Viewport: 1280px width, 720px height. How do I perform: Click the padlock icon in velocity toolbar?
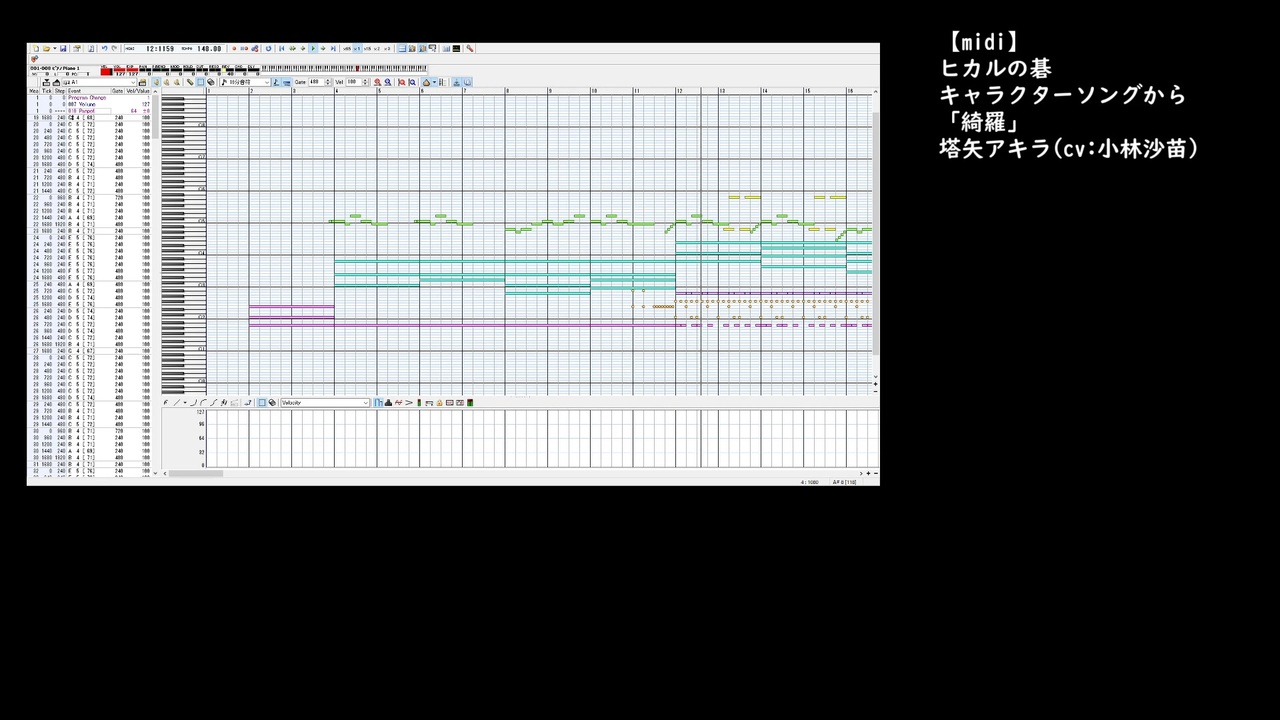pos(439,403)
